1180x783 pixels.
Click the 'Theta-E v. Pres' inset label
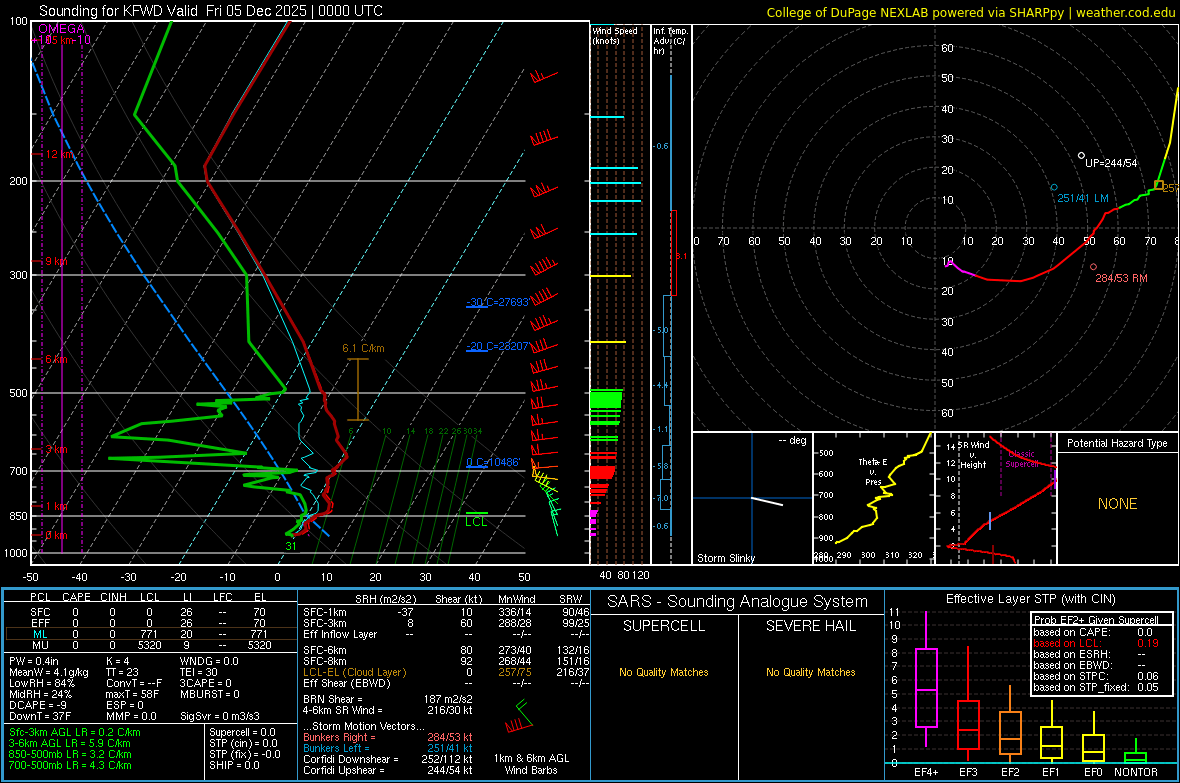[x=873, y=471]
